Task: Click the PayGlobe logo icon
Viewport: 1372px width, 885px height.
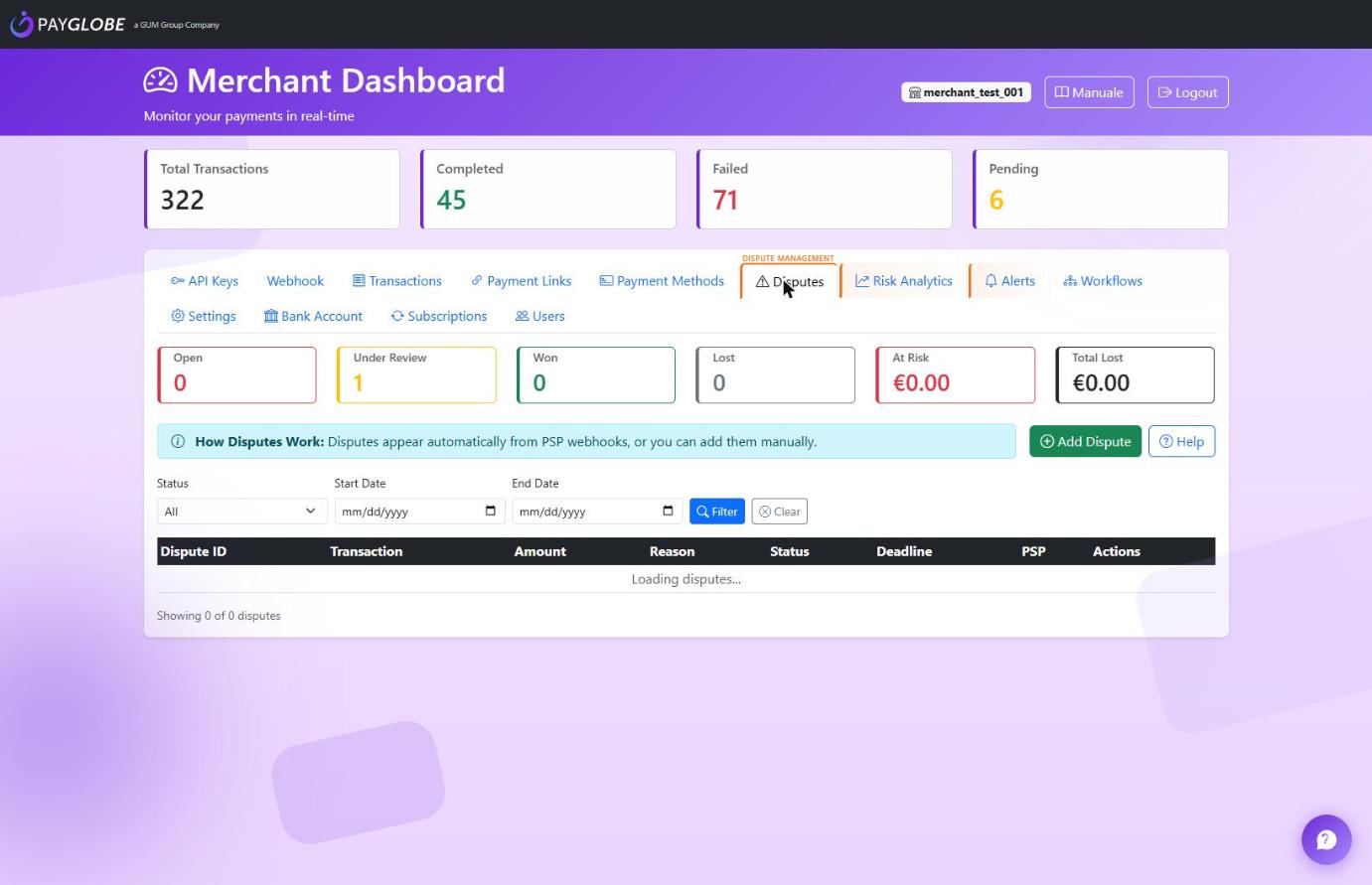Action: pos(21,24)
